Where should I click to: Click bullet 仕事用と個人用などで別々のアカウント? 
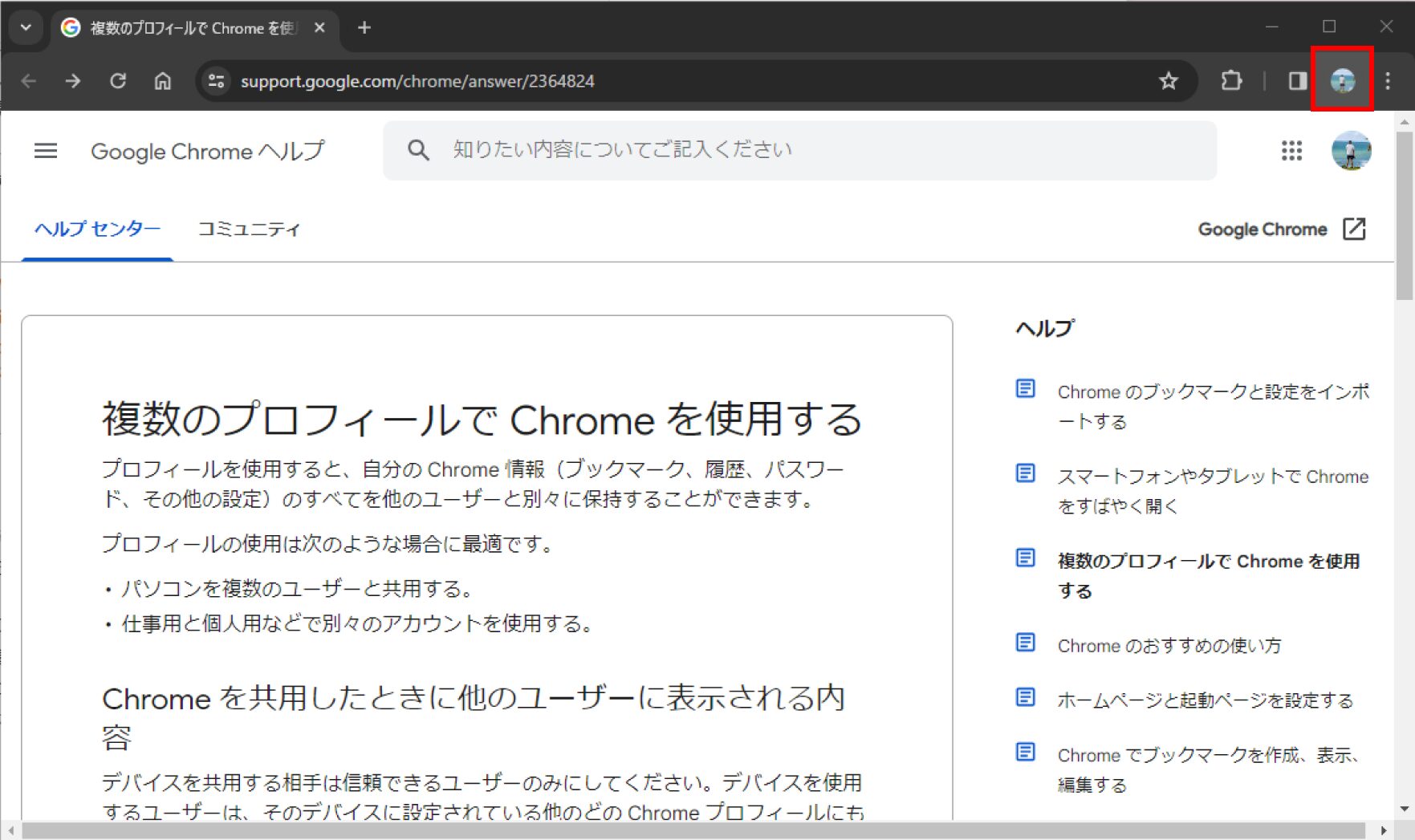pyautogui.click(x=359, y=623)
